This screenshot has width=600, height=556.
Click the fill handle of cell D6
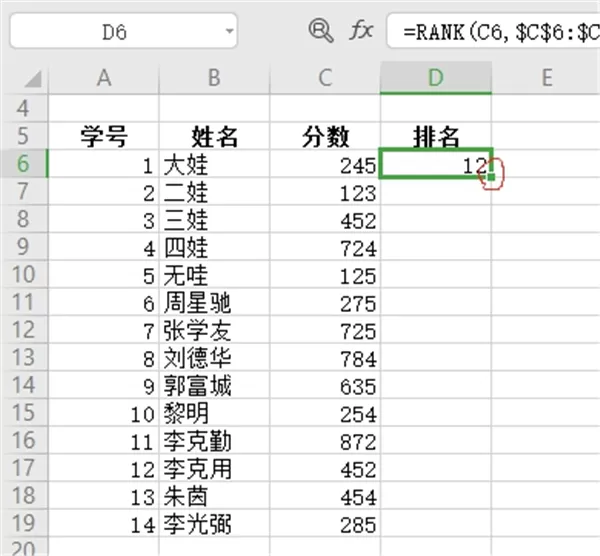point(491,177)
